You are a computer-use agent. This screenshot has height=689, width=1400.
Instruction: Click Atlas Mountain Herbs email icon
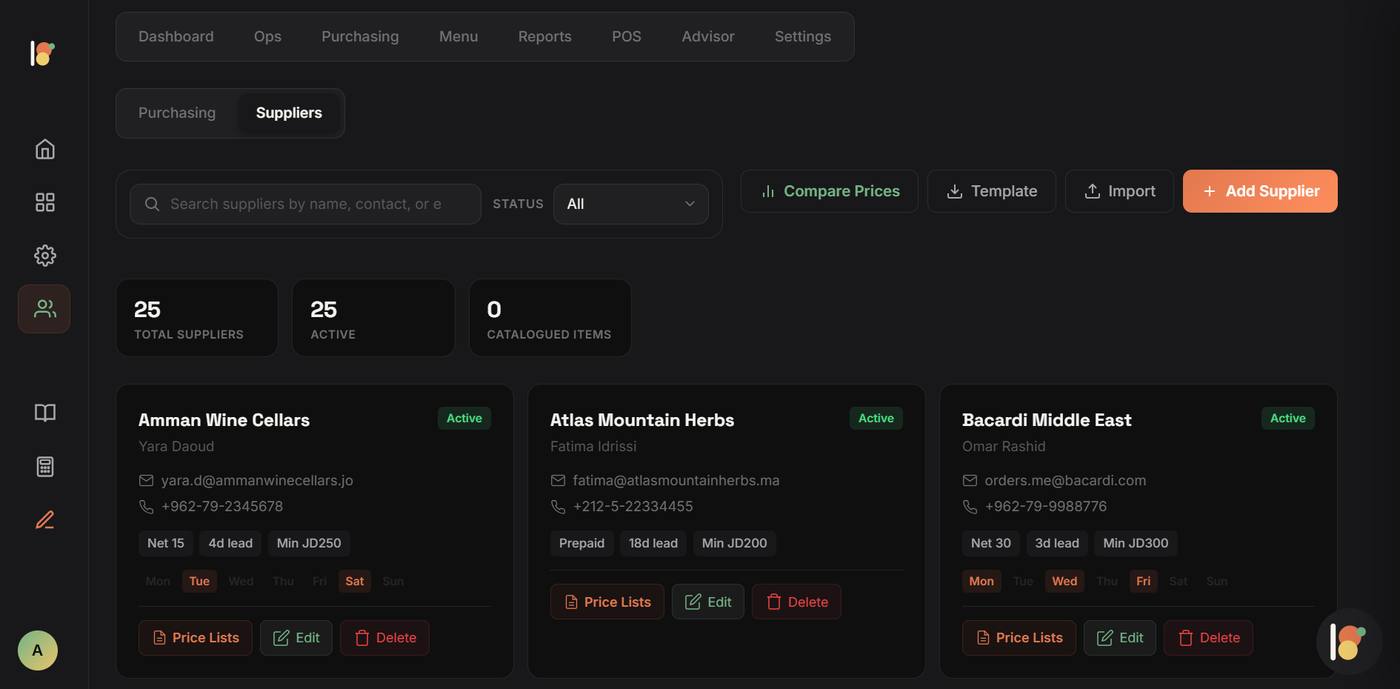click(x=558, y=480)
